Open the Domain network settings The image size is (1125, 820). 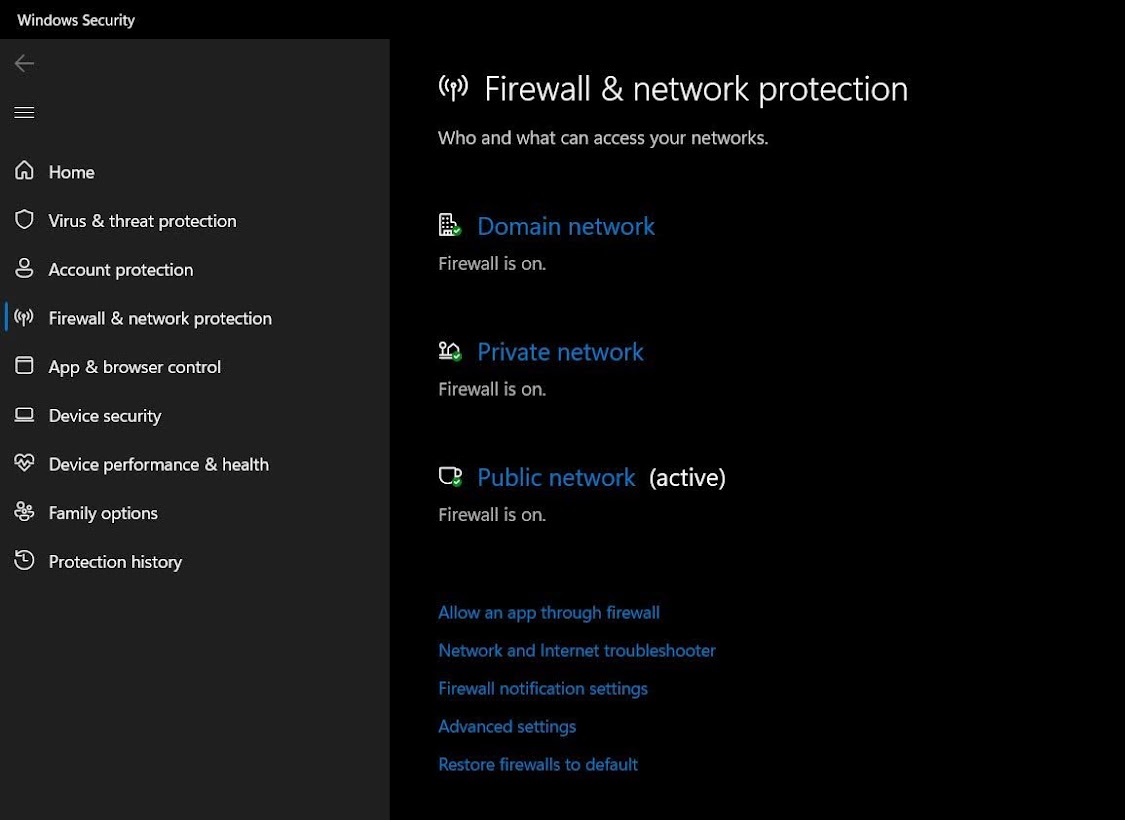[x=566, y=226]
